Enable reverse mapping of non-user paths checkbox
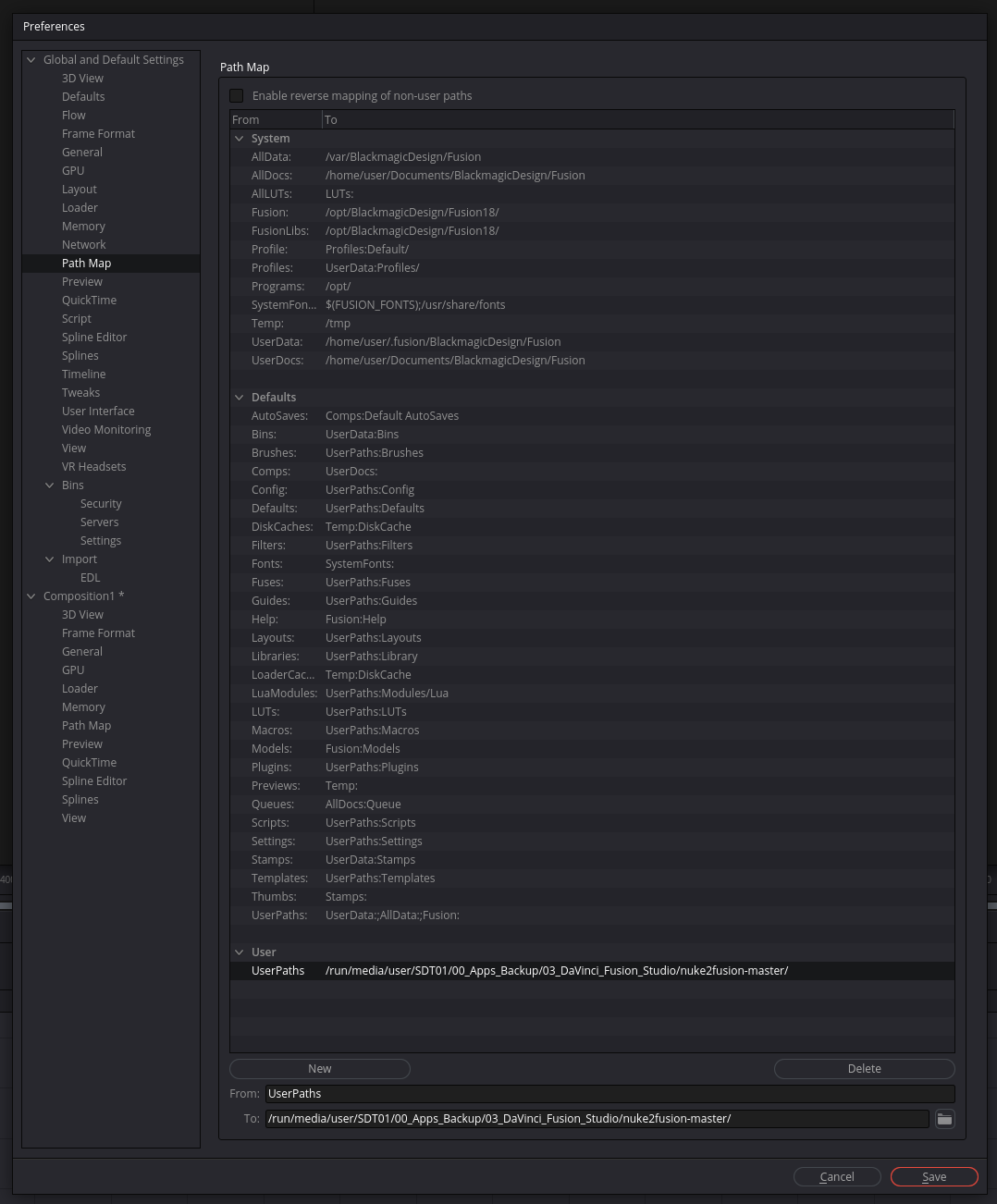The height and width of the screenshot is (1204, 997). click(x=237, y=96)
